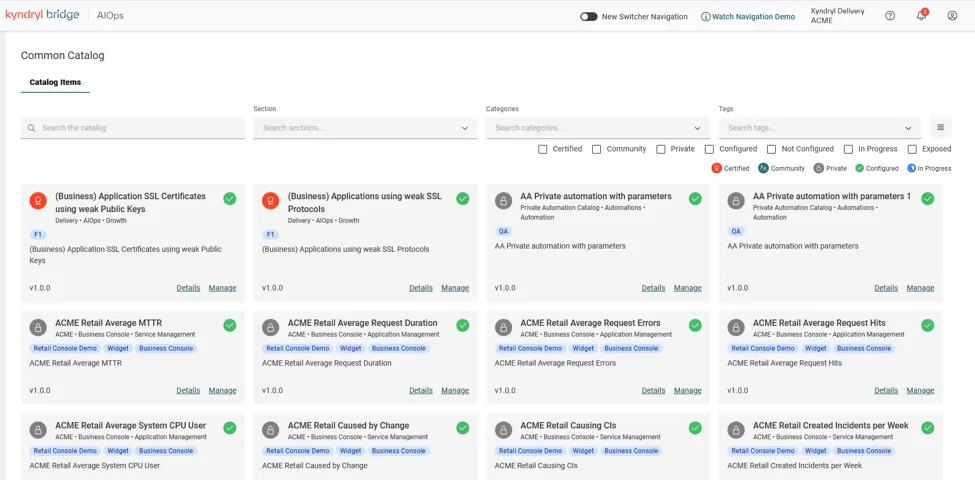
Task: Click the info icon beside Watch Navigation Demo
Action: (705, 17)
